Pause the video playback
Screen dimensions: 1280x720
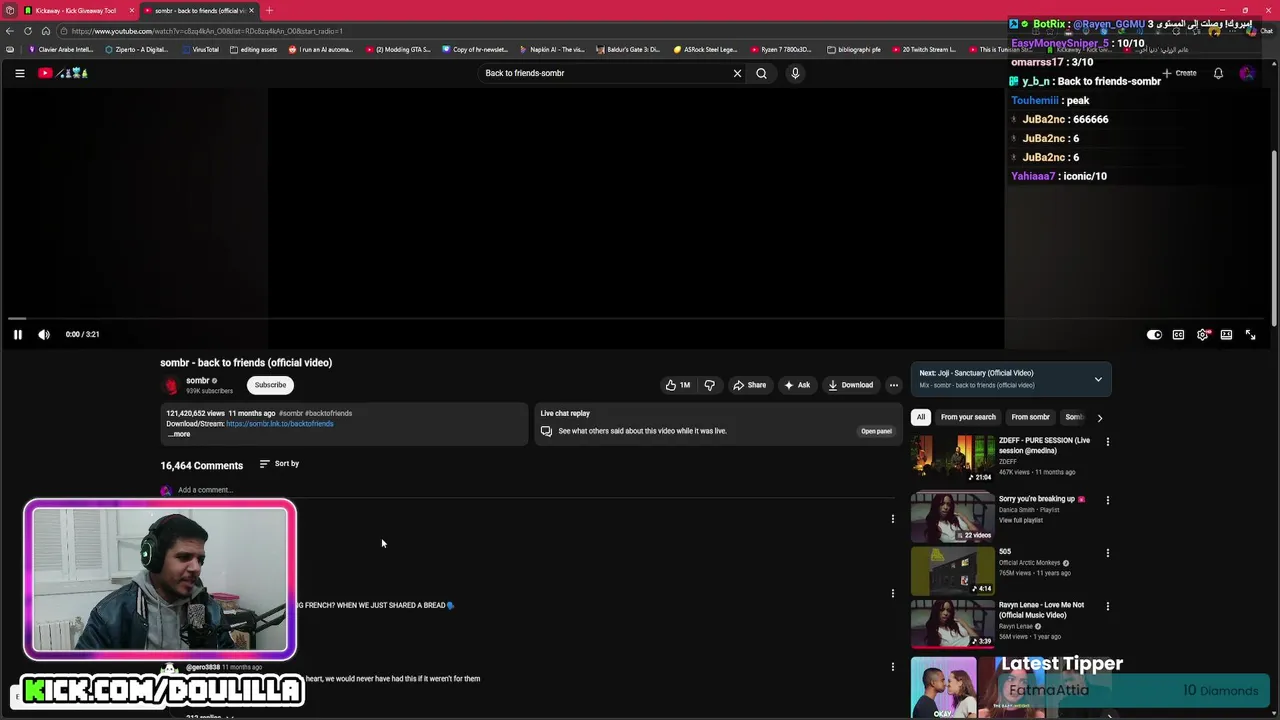coord(17,335)
